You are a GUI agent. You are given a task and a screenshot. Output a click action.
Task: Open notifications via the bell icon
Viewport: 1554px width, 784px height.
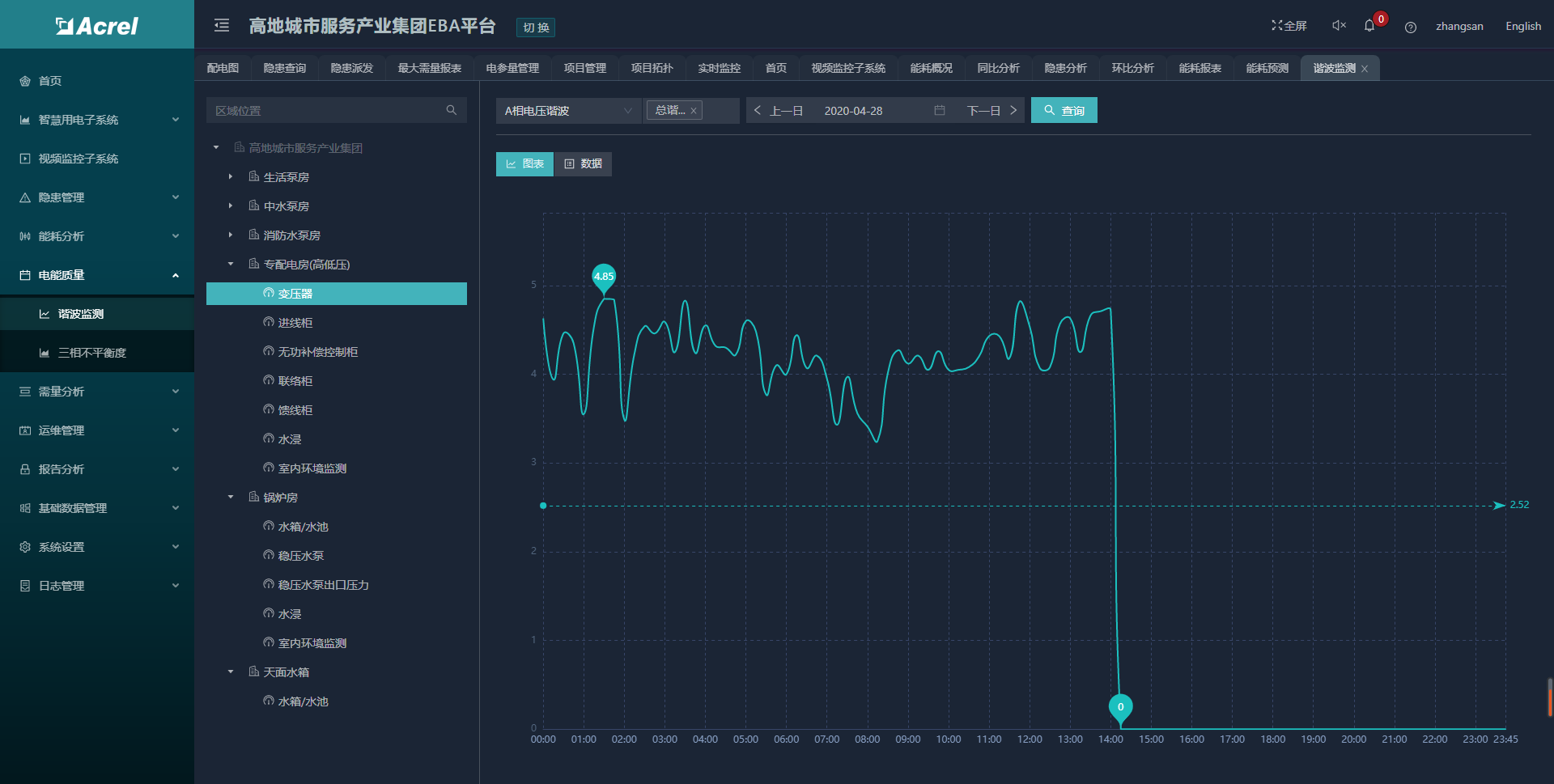(1369, 26)
